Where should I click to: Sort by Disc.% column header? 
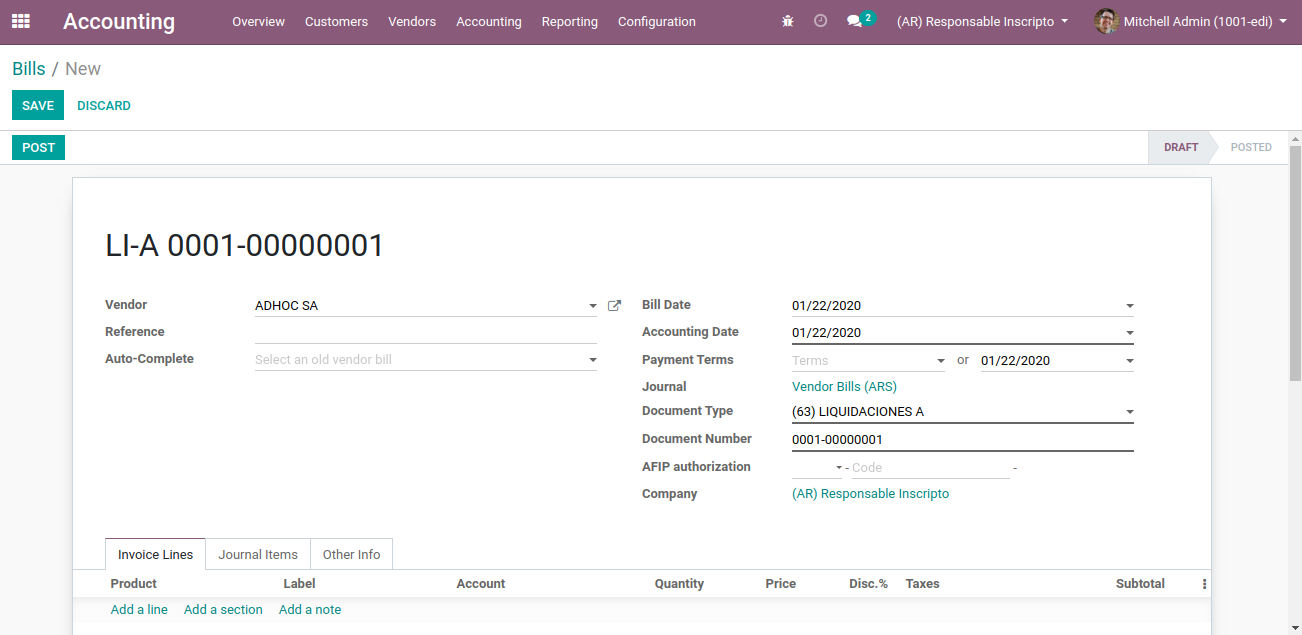(868, 584)
